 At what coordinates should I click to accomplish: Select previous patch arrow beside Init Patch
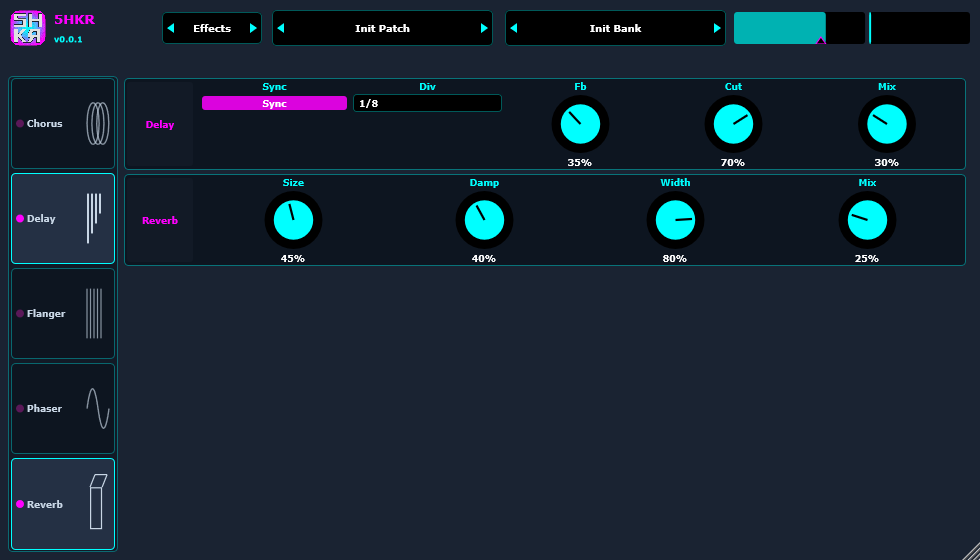pyautogui.click(x=281, y=28)
